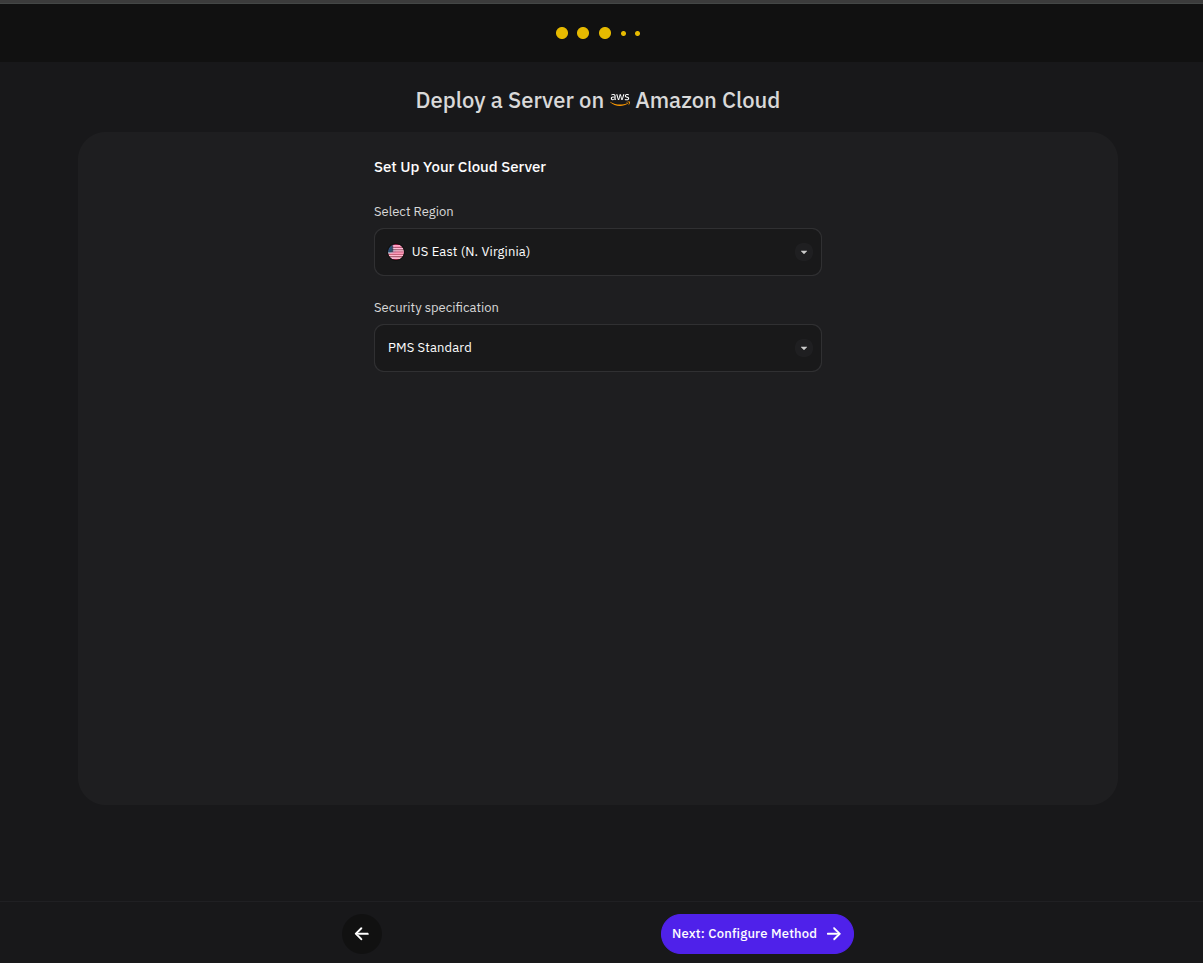Go back with the left arrow button
Image resolution: width=1203 pixels, height=963 pixels.
point(362,934)
